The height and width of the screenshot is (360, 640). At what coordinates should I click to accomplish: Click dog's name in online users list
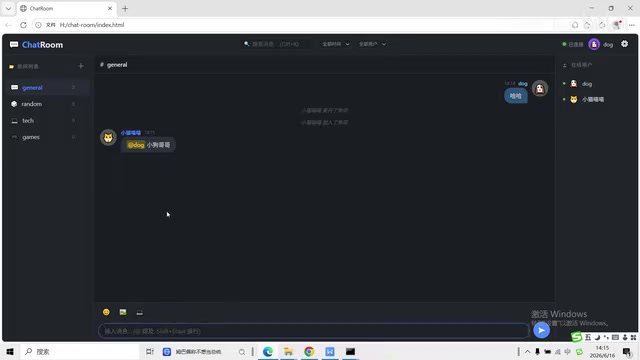click(x=587, y=84)
